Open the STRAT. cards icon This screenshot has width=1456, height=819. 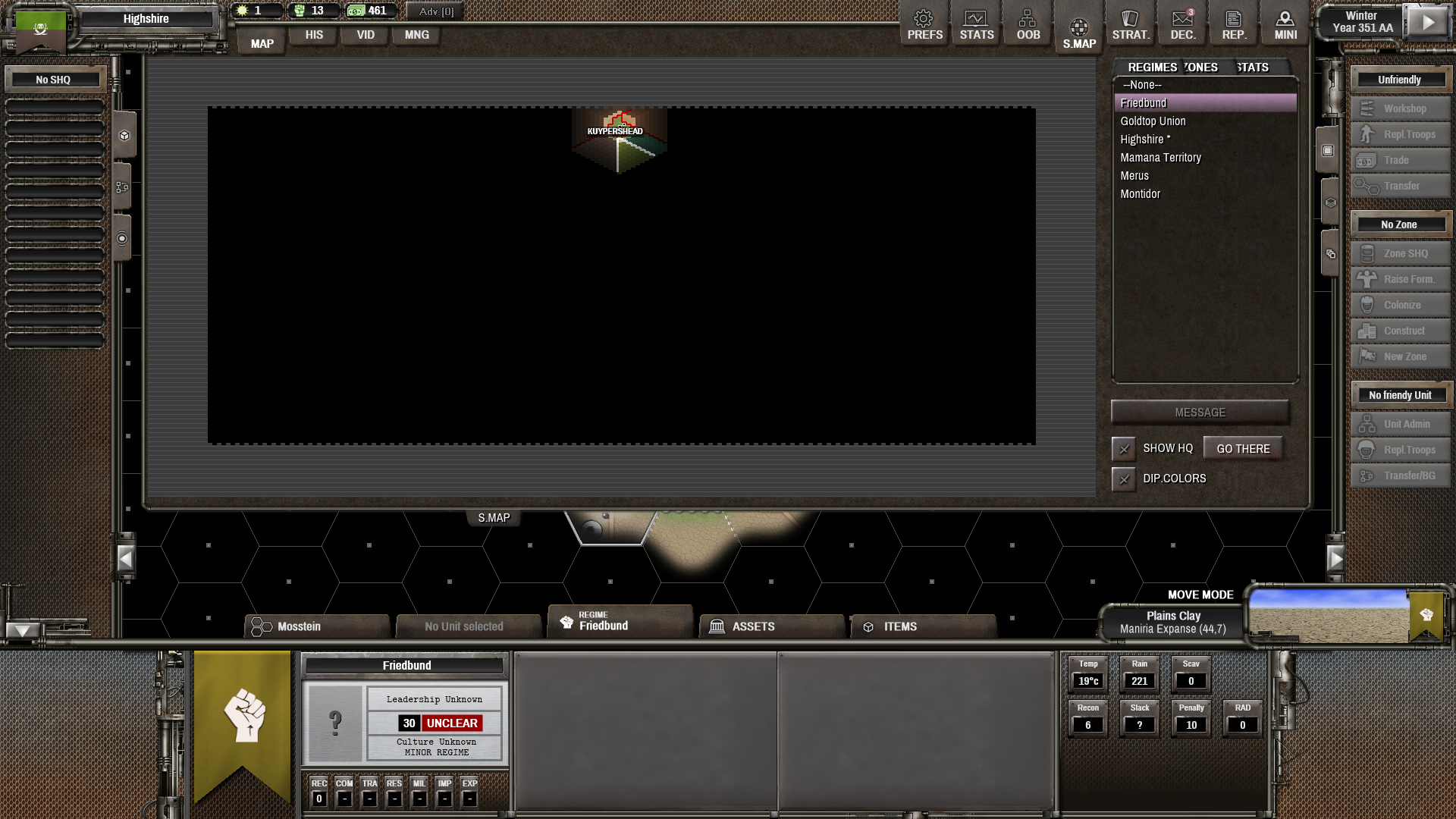point(1130,24)
